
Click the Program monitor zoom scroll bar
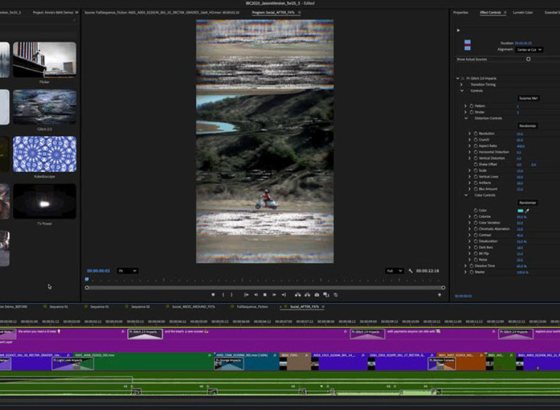click(265, 288)
